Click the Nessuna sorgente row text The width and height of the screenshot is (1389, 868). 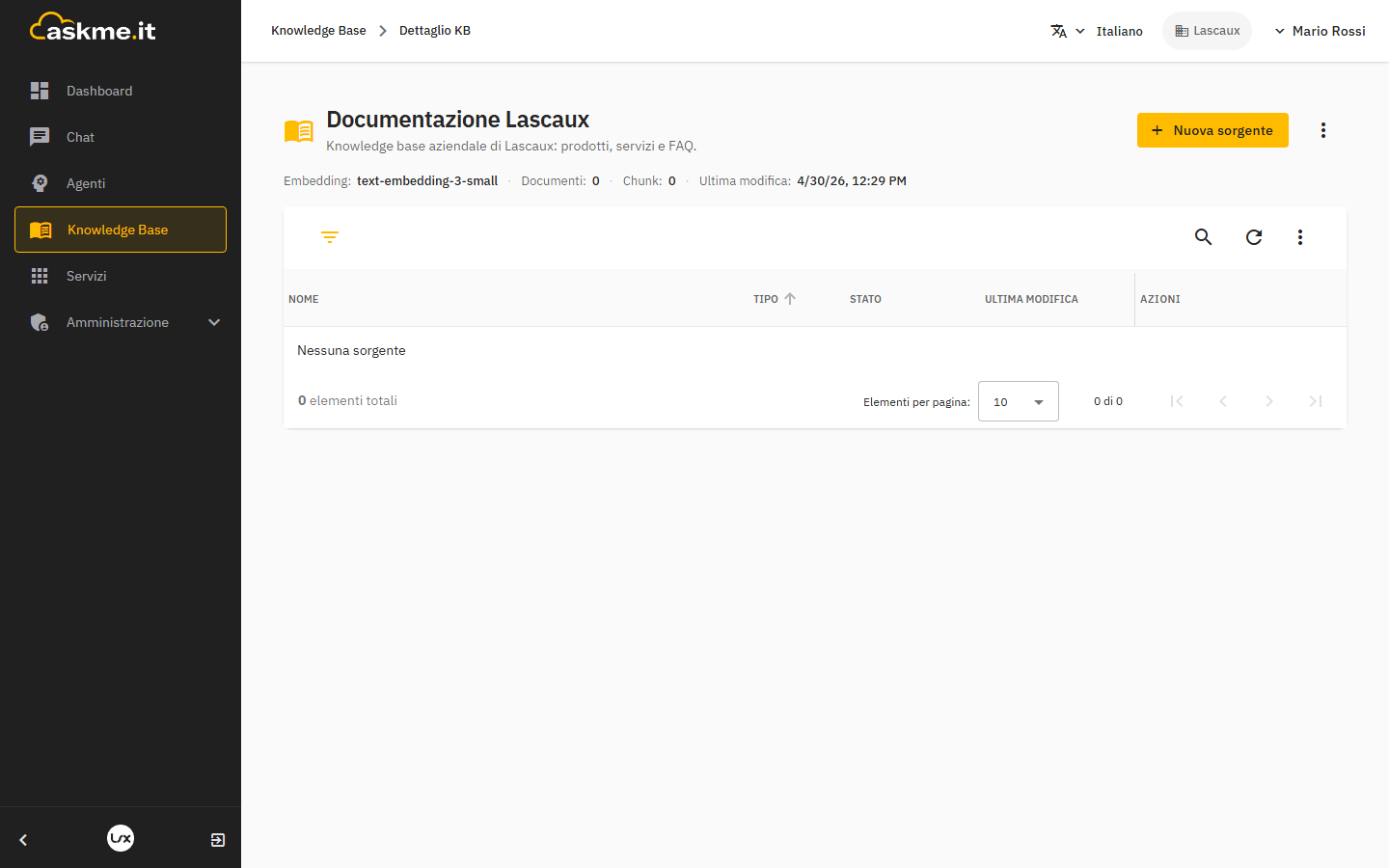click(x=351, y=351)
